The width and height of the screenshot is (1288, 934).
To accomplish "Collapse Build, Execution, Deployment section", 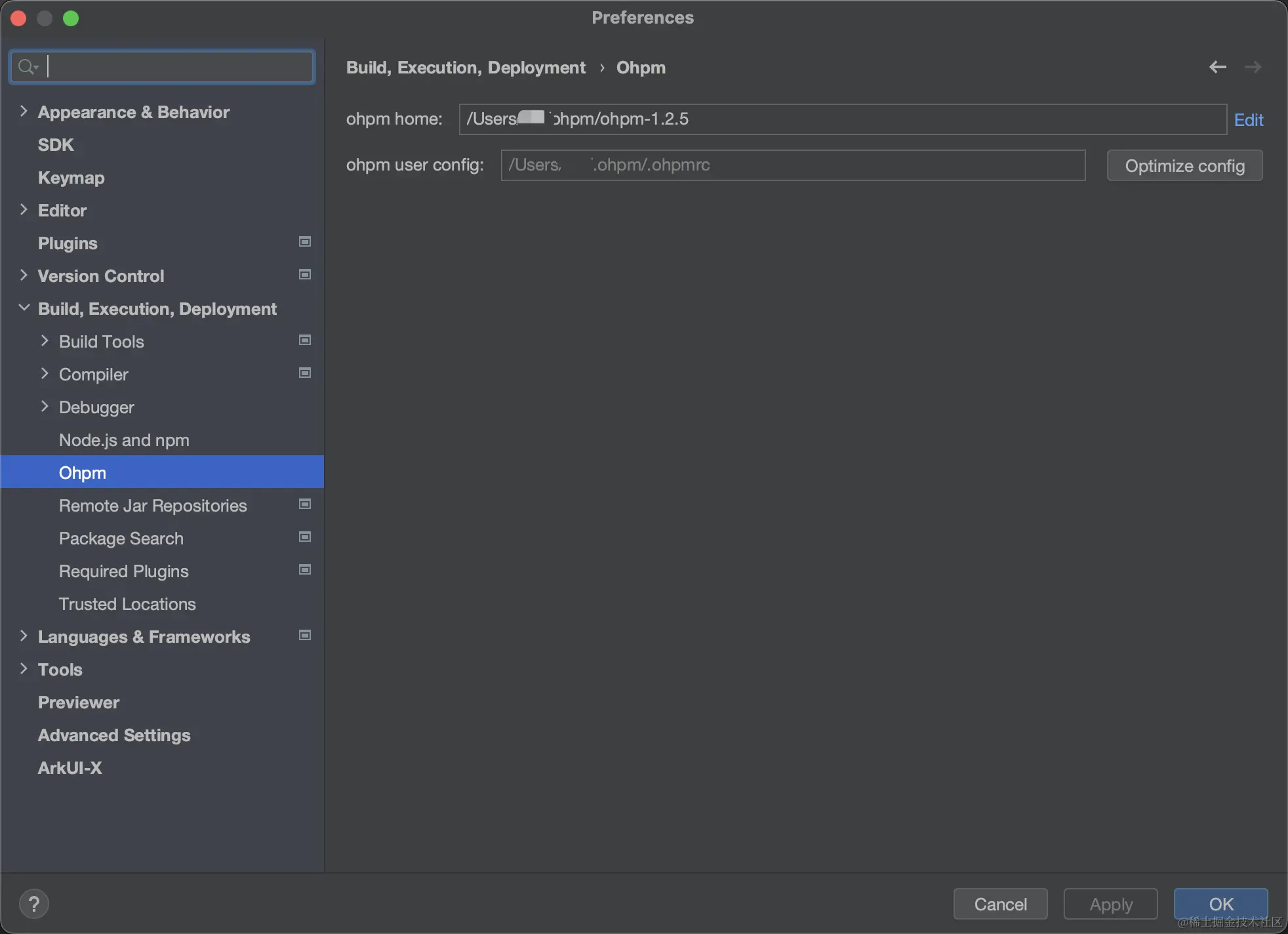I will 24,308.
